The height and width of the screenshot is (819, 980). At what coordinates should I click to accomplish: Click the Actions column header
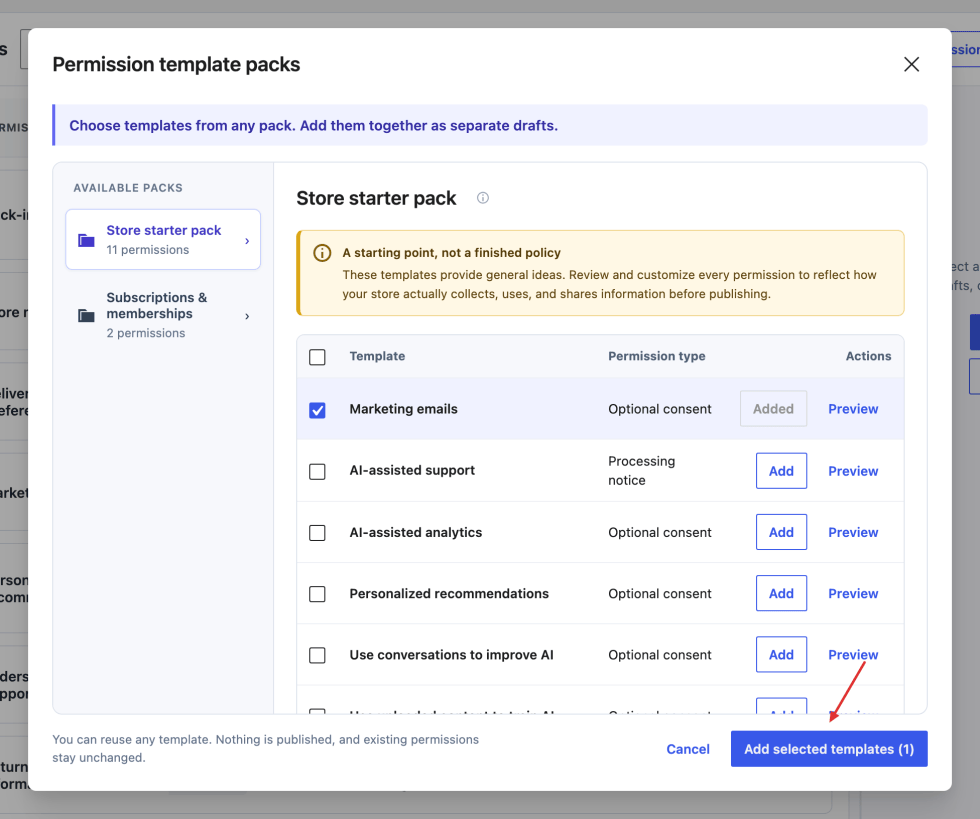point(868,356)
